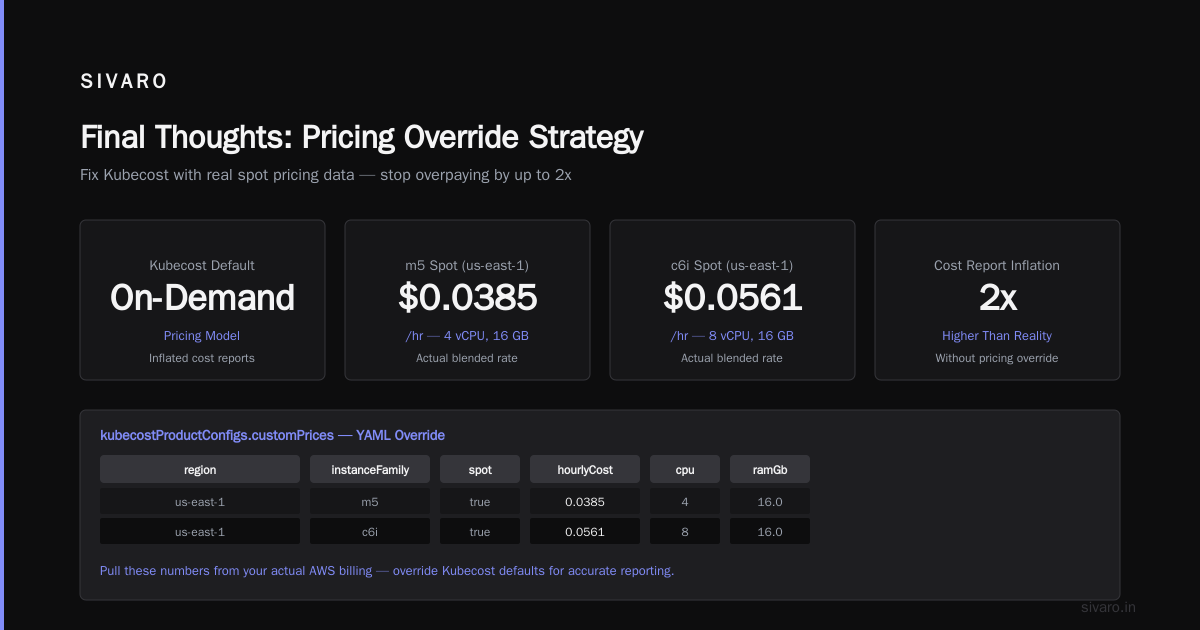The image size is (1200, 630).
Task: Select the m5 instance family cell
Action: coord(370,502)
